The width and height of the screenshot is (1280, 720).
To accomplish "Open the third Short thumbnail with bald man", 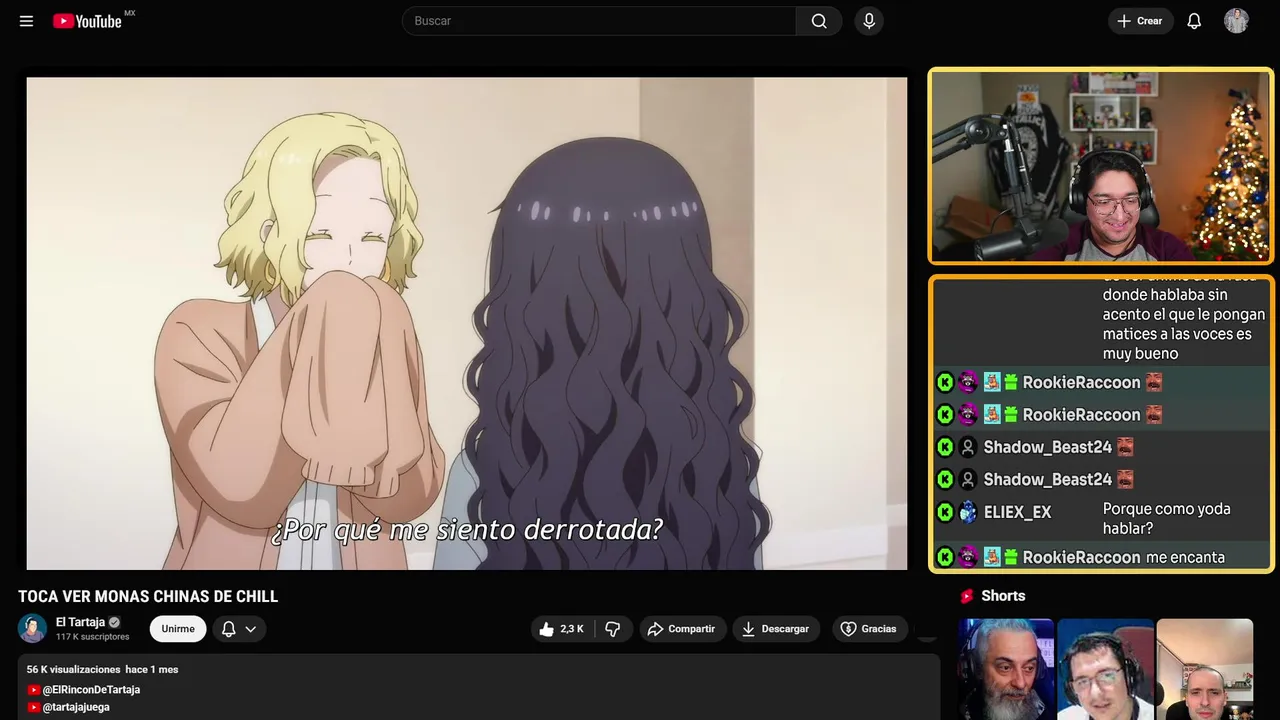I will 1204,669.
